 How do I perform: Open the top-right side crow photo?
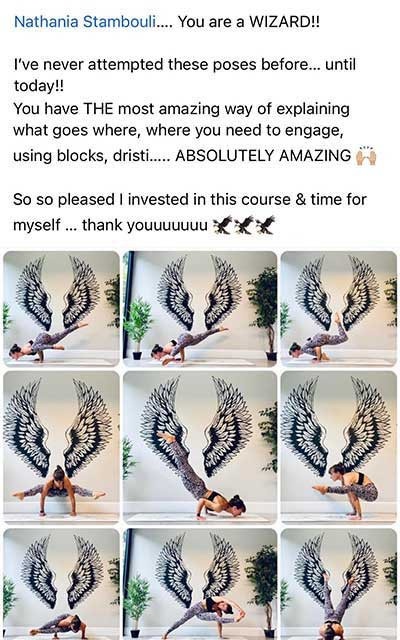338,309
